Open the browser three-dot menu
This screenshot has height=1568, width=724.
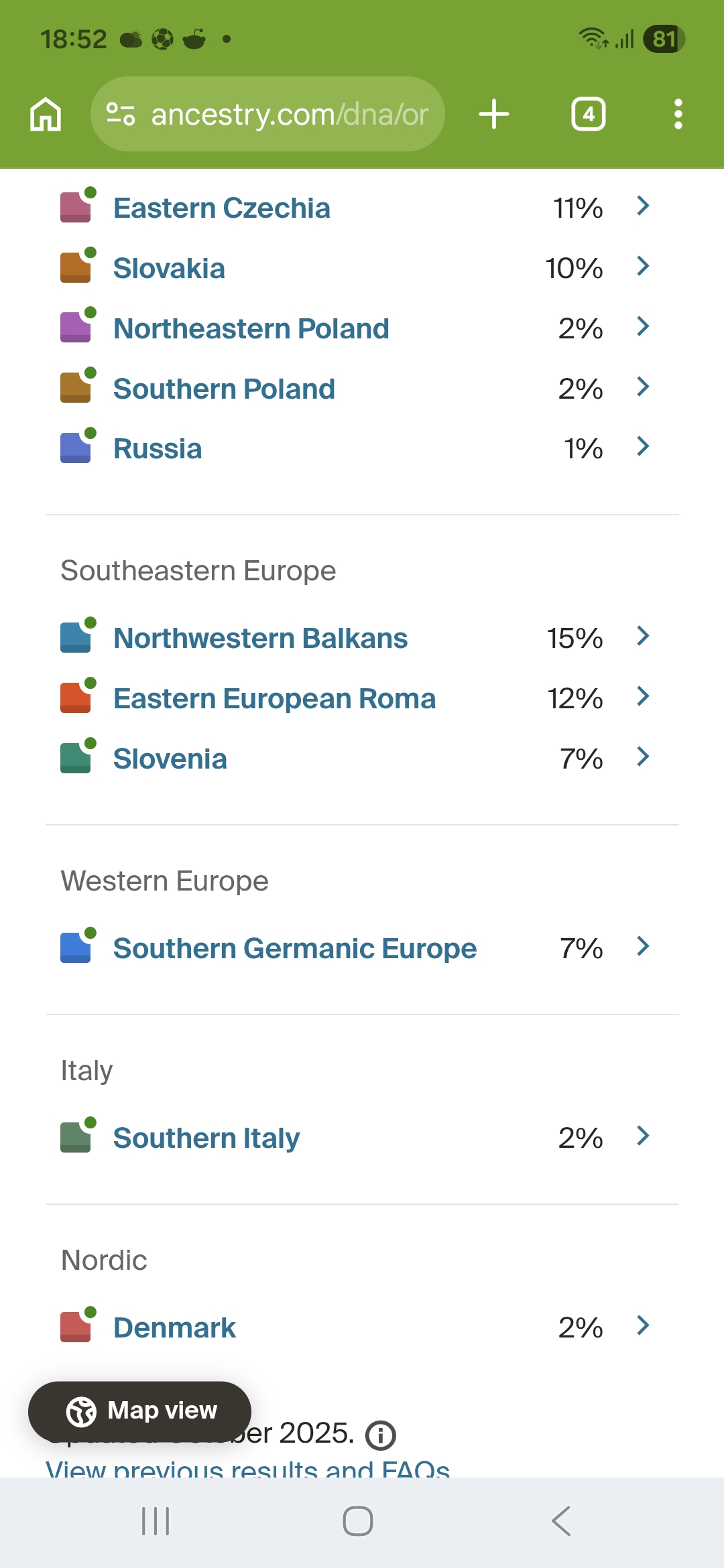pos(678,114)
